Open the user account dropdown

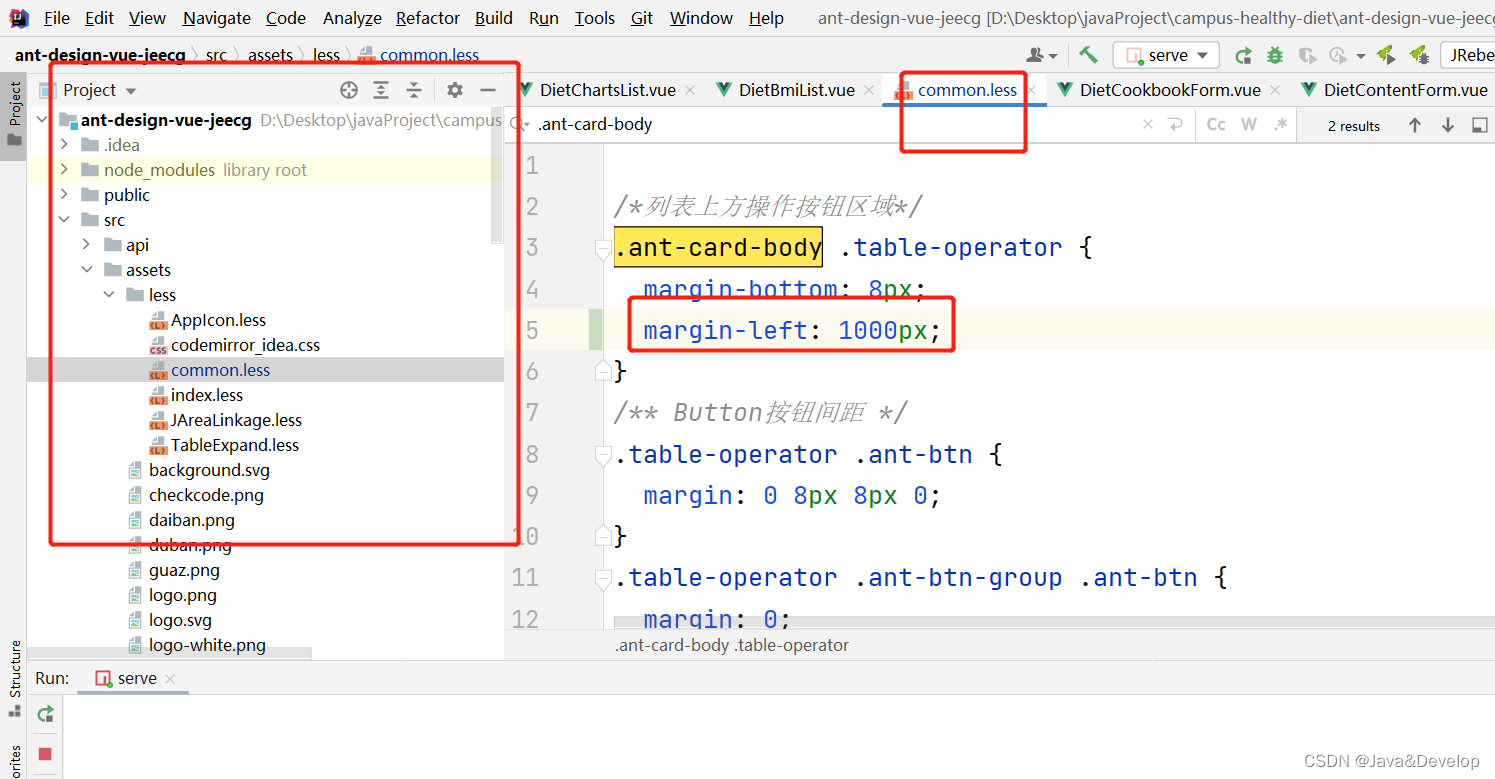point(1041,55)
